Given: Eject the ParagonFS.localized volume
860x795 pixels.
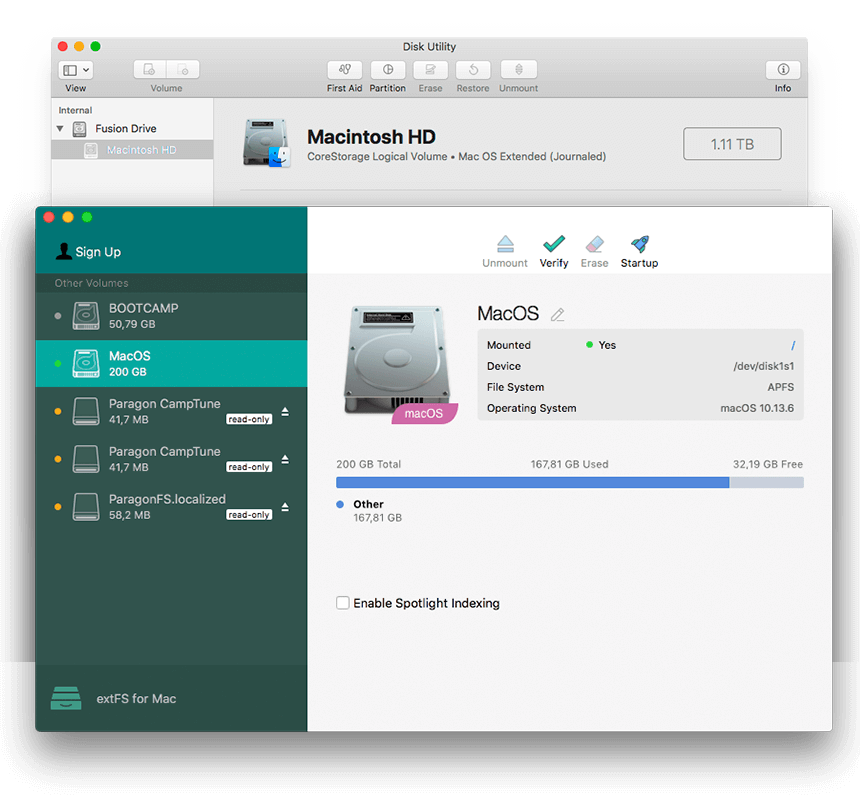Looking at the screenshot, I should click(287, 507).
